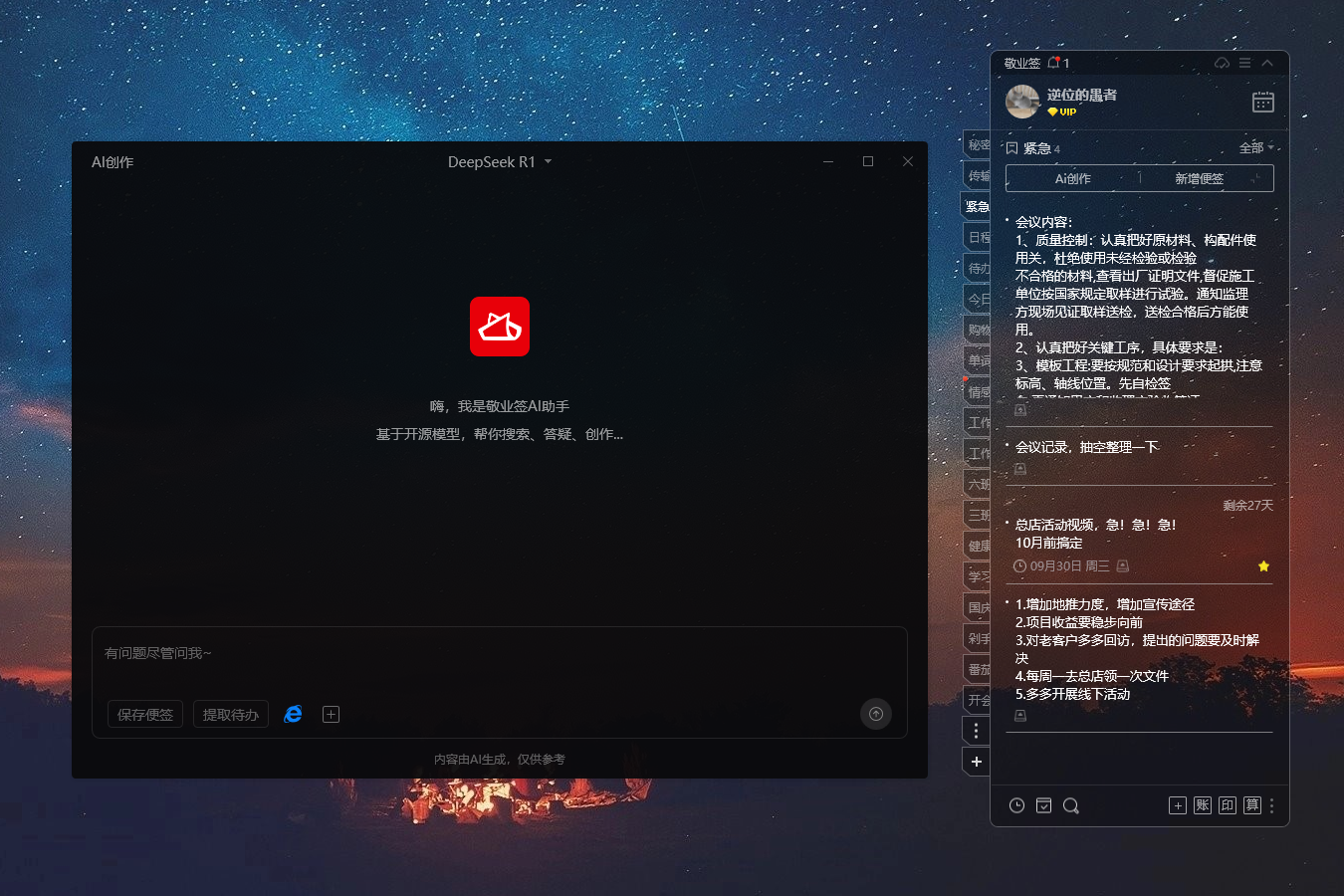Click the more categories dots tab on sidebar
1344x896 pixels.
click(x=977, y=731)
